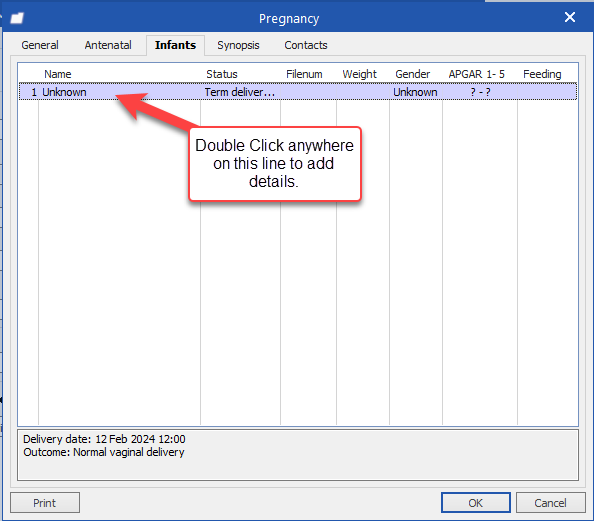Viewport: 594px width, 521px height.
Task: Click the Print button
Action: (45, 503)
